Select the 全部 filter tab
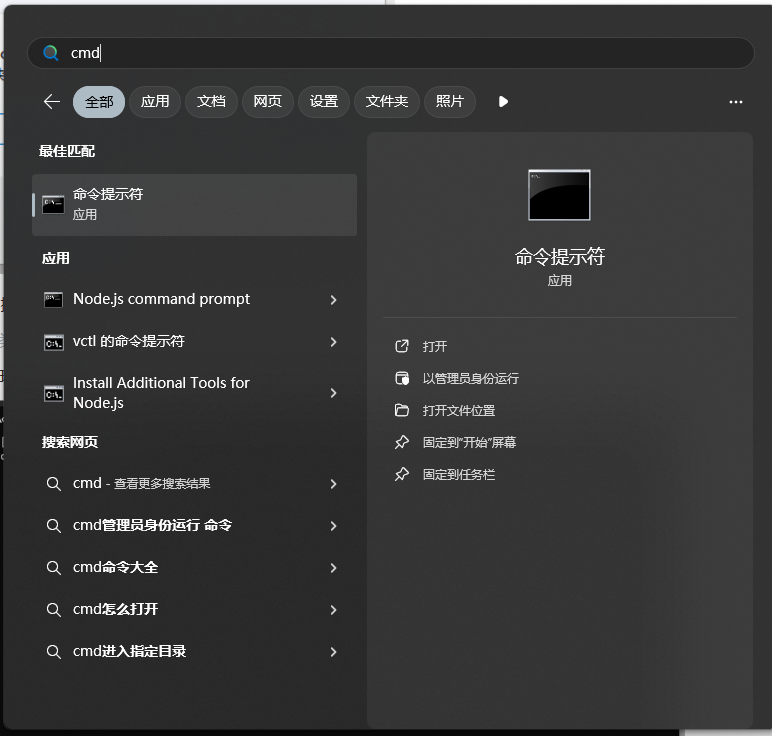This screenshot has width=772, height=736. [99, 102]
